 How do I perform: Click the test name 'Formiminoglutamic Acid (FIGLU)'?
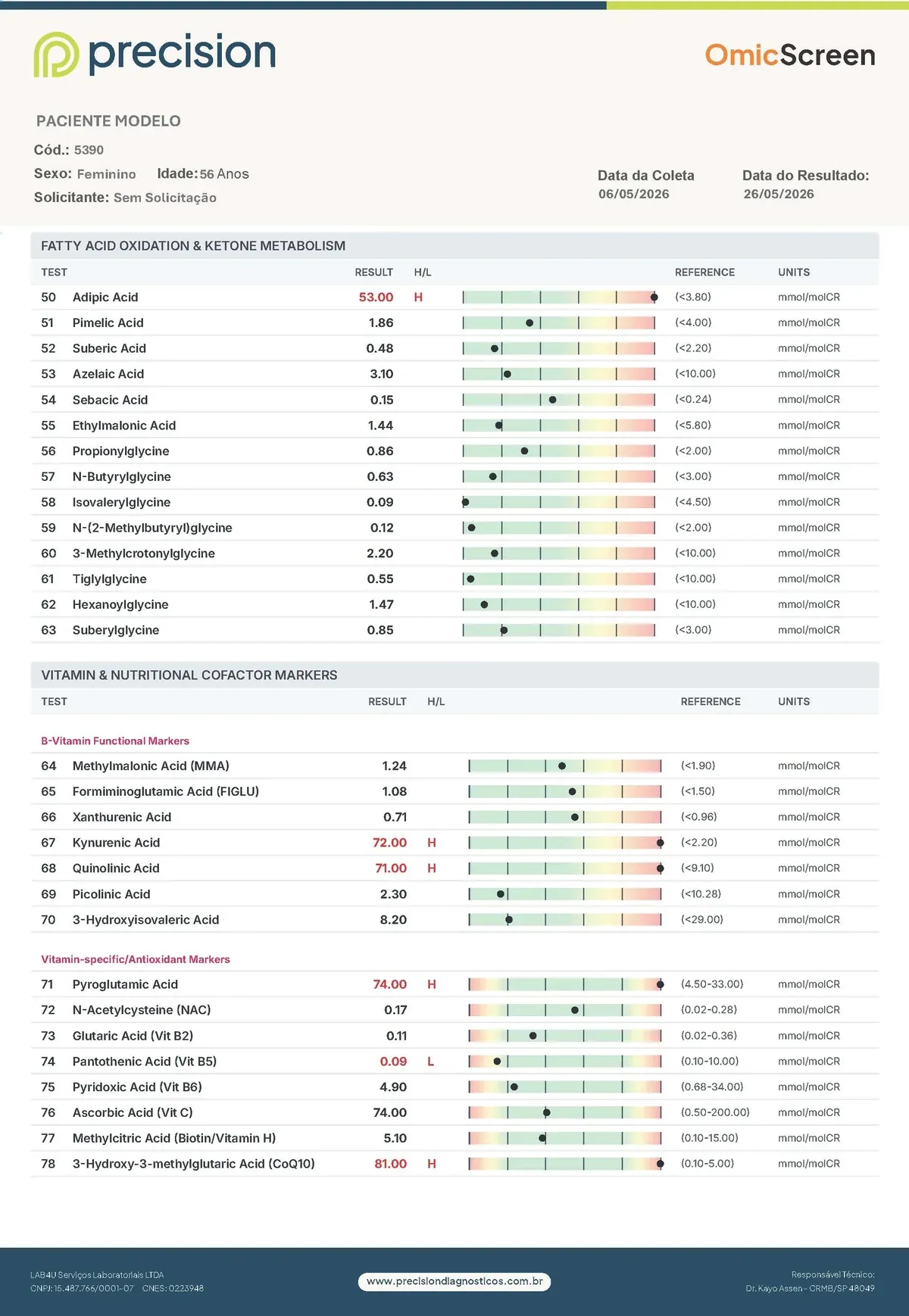166,791
